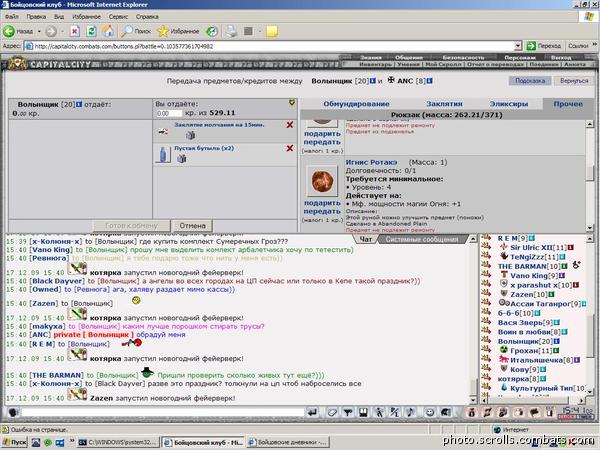The height and width of the screenshot is (450, 600).
Task: Clear chat with eraser icon
Action: 332,412
